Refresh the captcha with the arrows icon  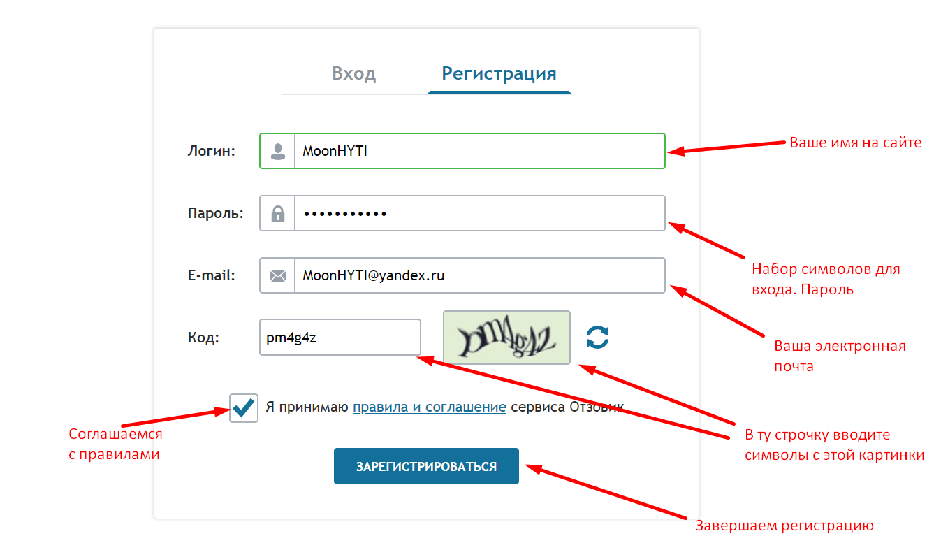pos(597,337)
